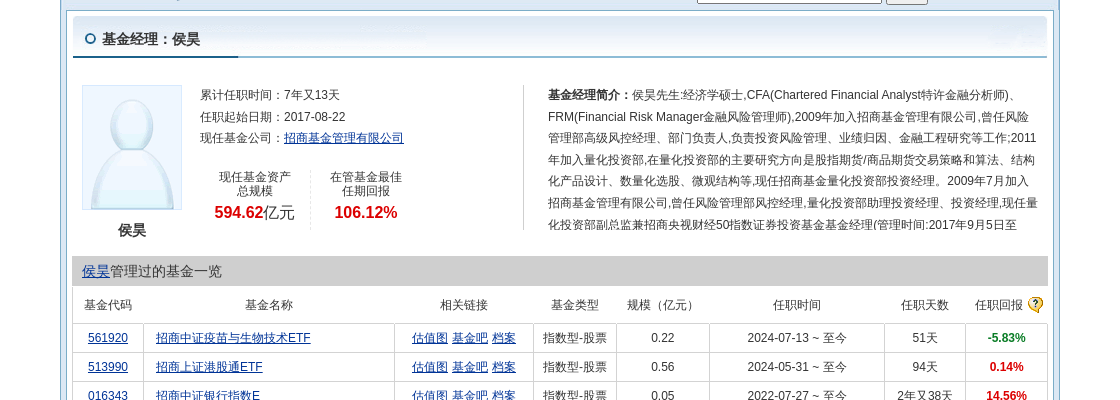Screen dimensions: 1120x400
Task: Open 基金吧 for fund 513990
Action: tap(470, 367)
